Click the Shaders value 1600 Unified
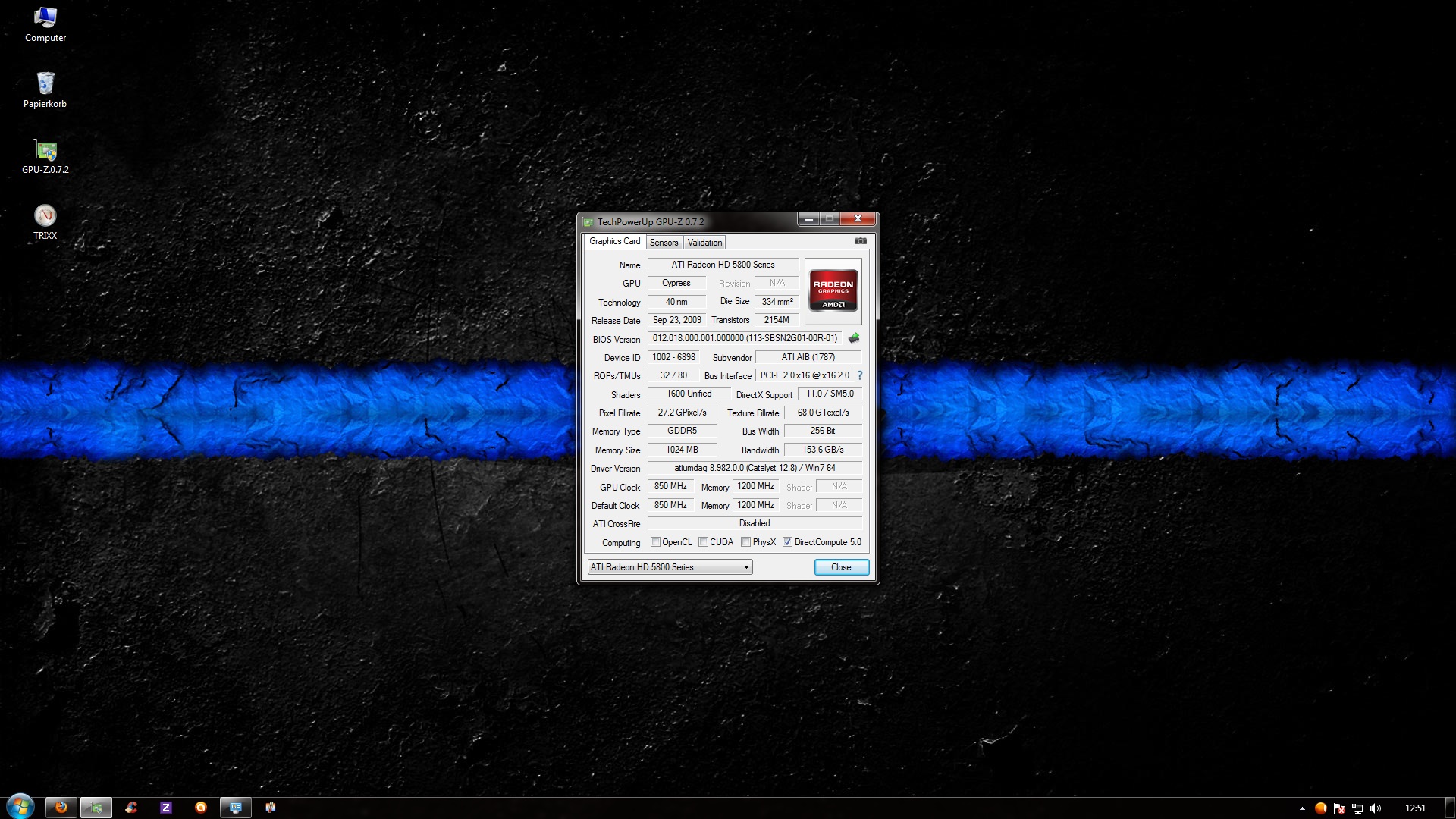Image resolution: width=1456 pixels, height=819 pixels. (689, 394)
